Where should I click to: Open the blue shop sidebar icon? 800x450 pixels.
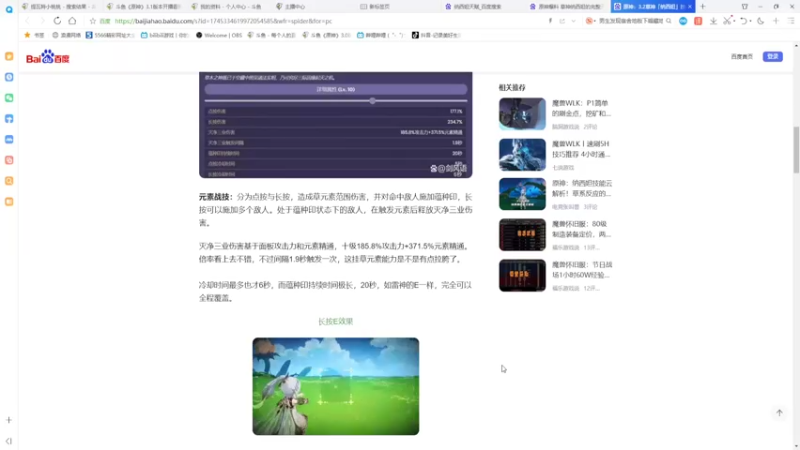click(9, 119)
